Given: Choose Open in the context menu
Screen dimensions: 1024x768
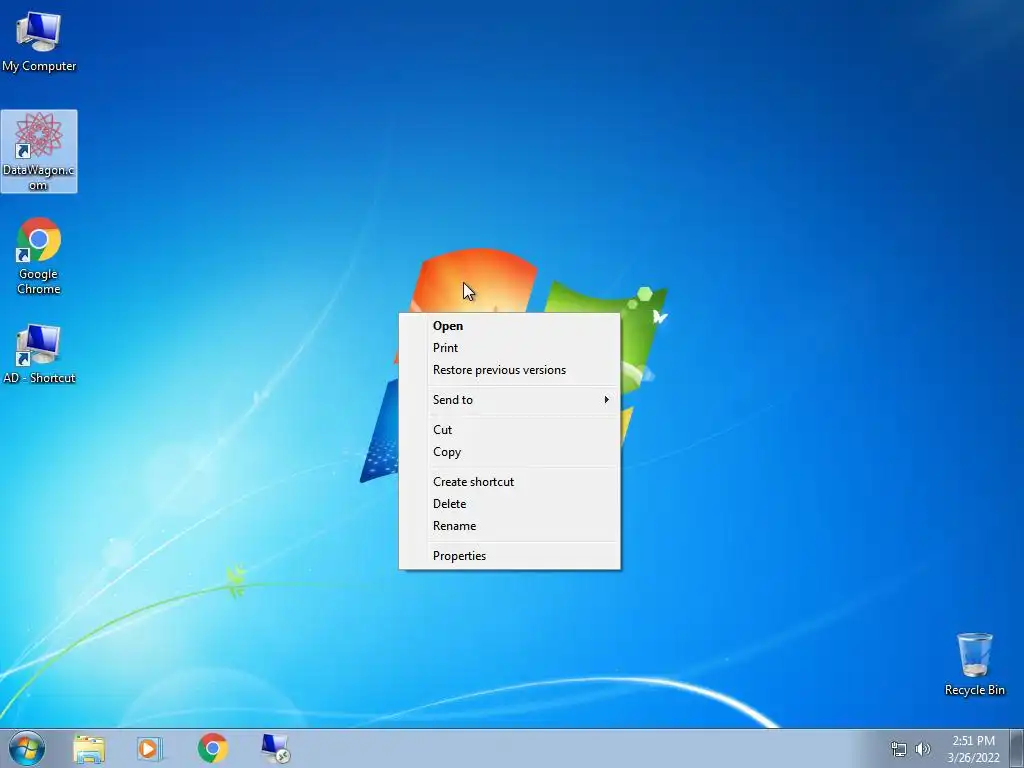Looking at the screenshot, I should click(x=509, y=326).
